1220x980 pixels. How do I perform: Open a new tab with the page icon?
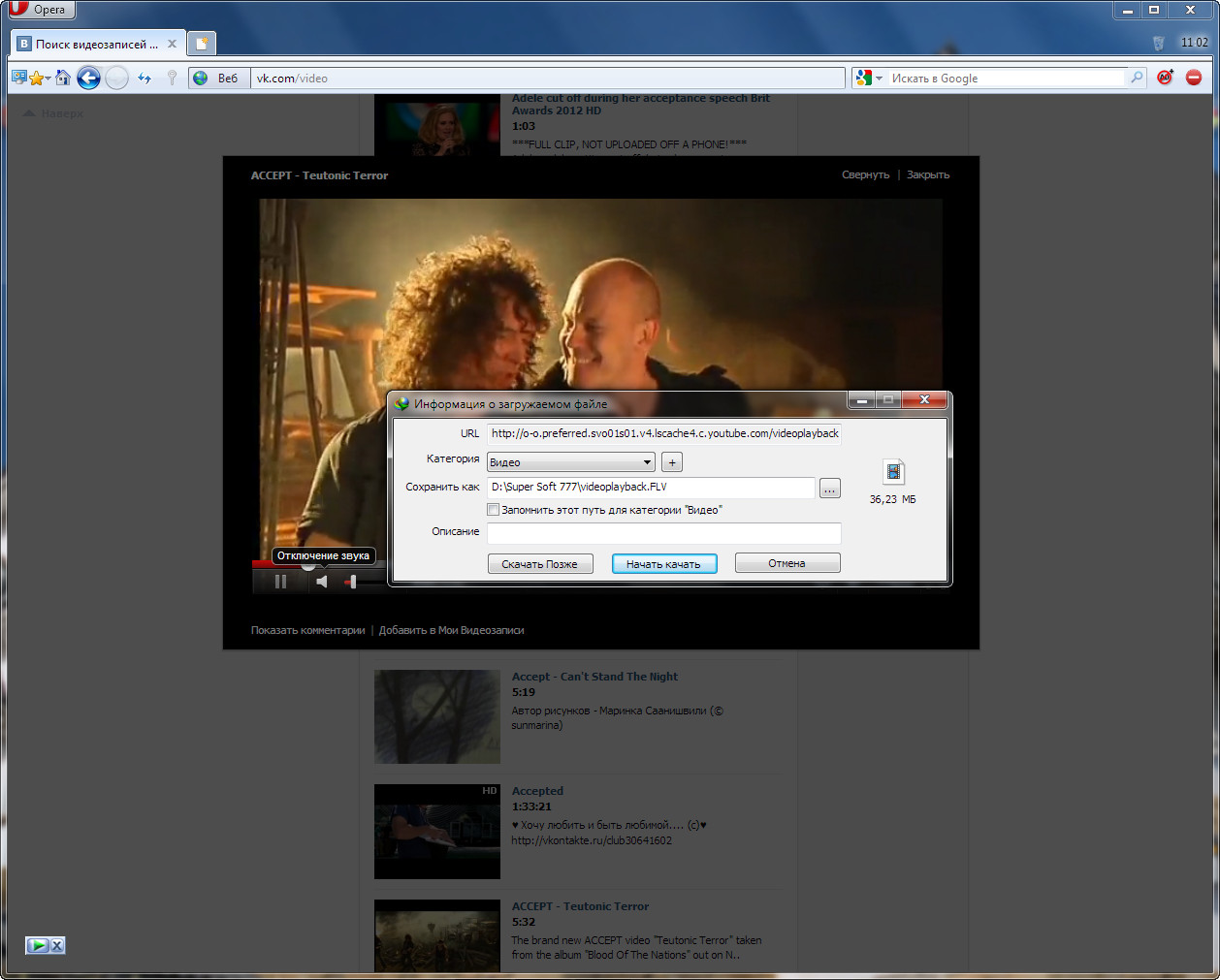pyautogui.click(x=202, y=44)
